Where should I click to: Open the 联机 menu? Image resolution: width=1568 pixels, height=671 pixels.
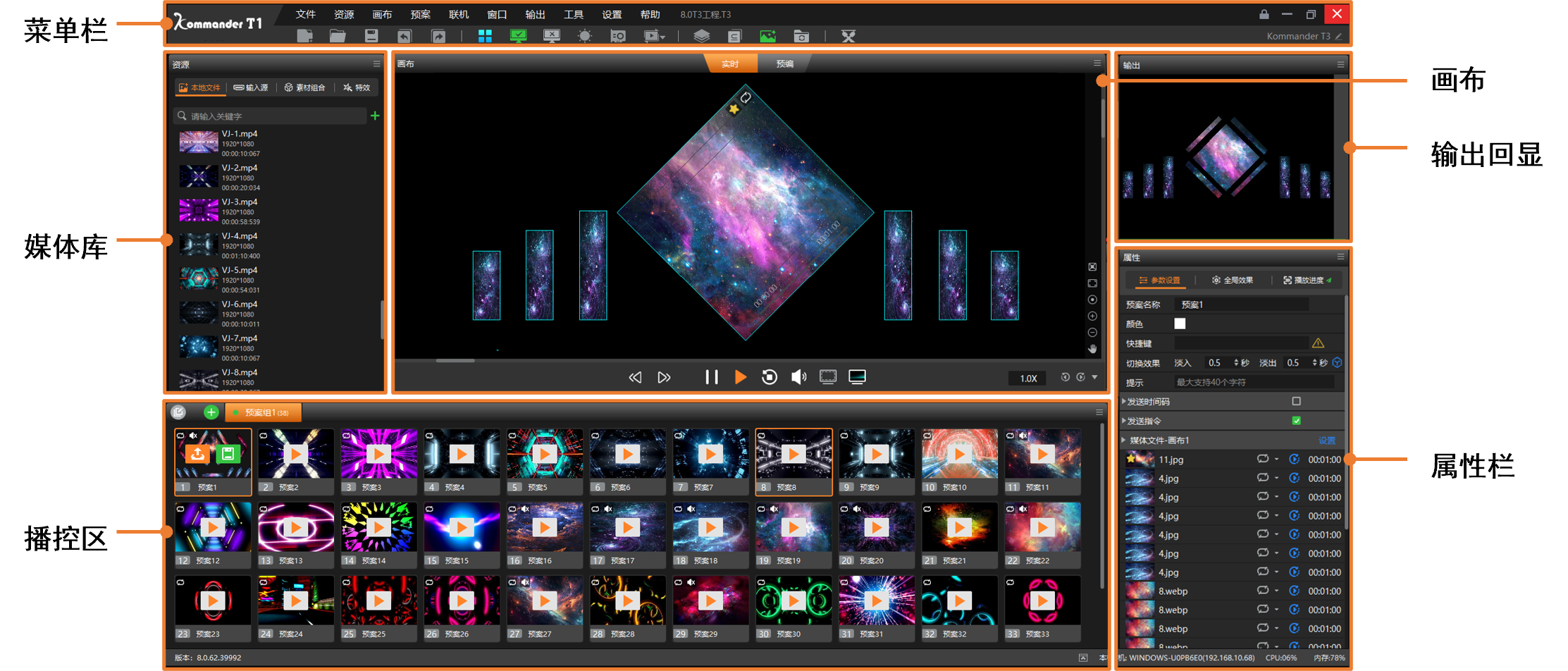tap(458, 14)
